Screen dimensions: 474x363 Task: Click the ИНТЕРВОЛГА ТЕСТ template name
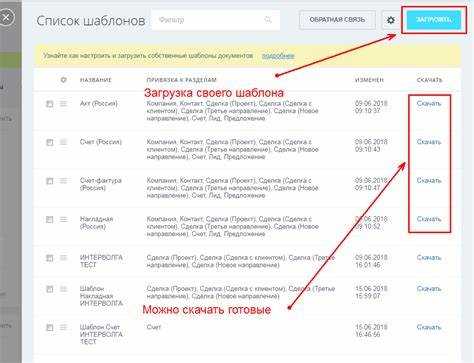coord(101,261)
